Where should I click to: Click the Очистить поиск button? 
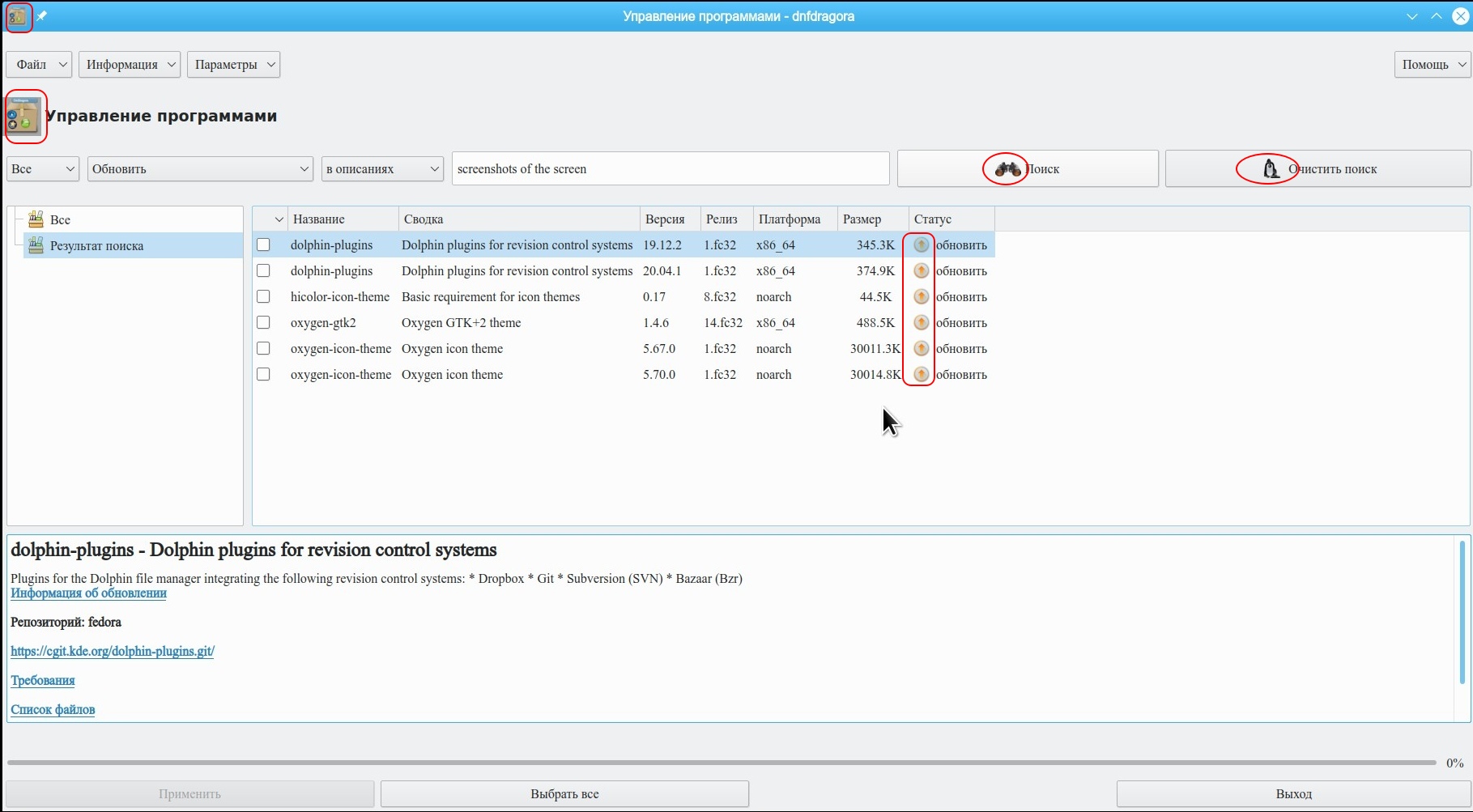(x=1318, y=169)
